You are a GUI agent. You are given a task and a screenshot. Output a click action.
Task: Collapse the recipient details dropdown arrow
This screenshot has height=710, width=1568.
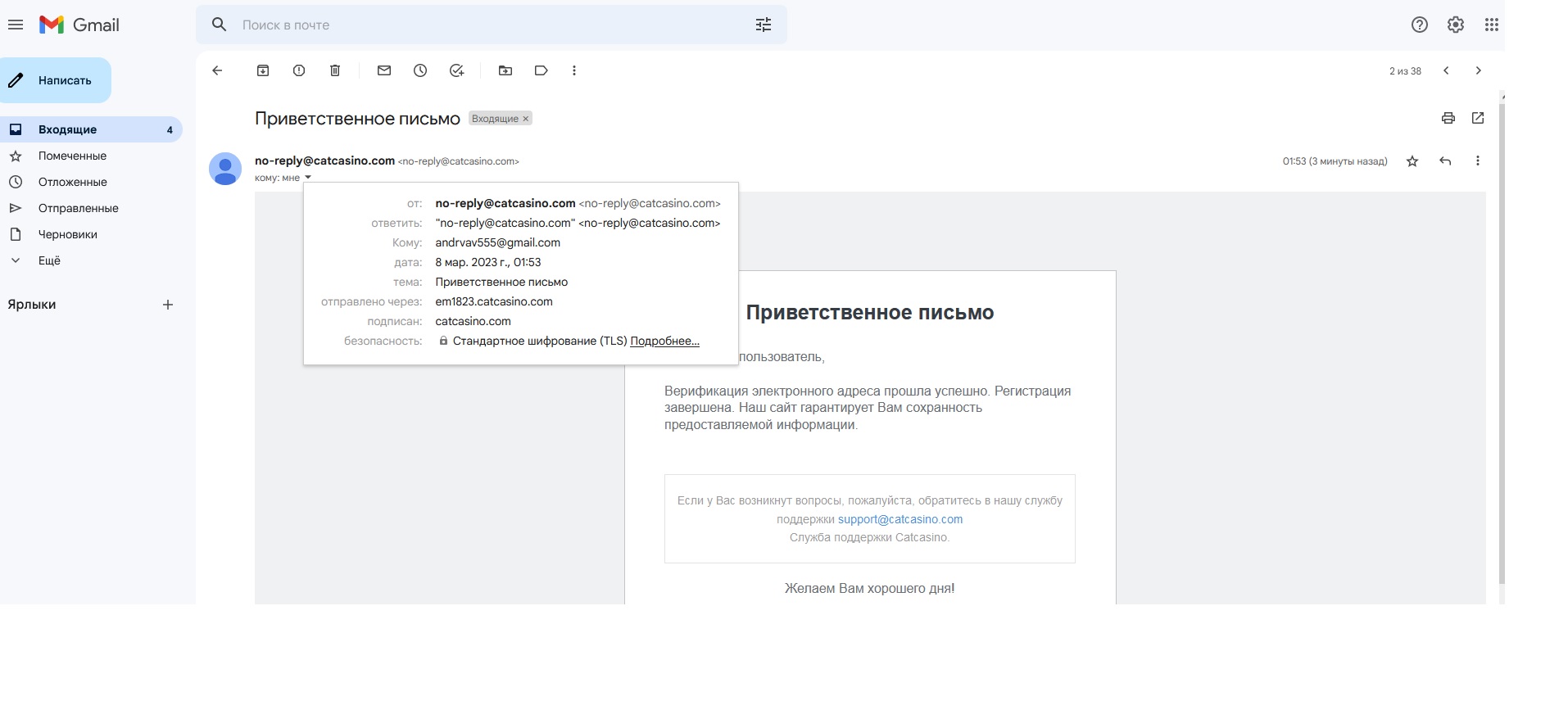pyautogui.click(x=308, y=178)
